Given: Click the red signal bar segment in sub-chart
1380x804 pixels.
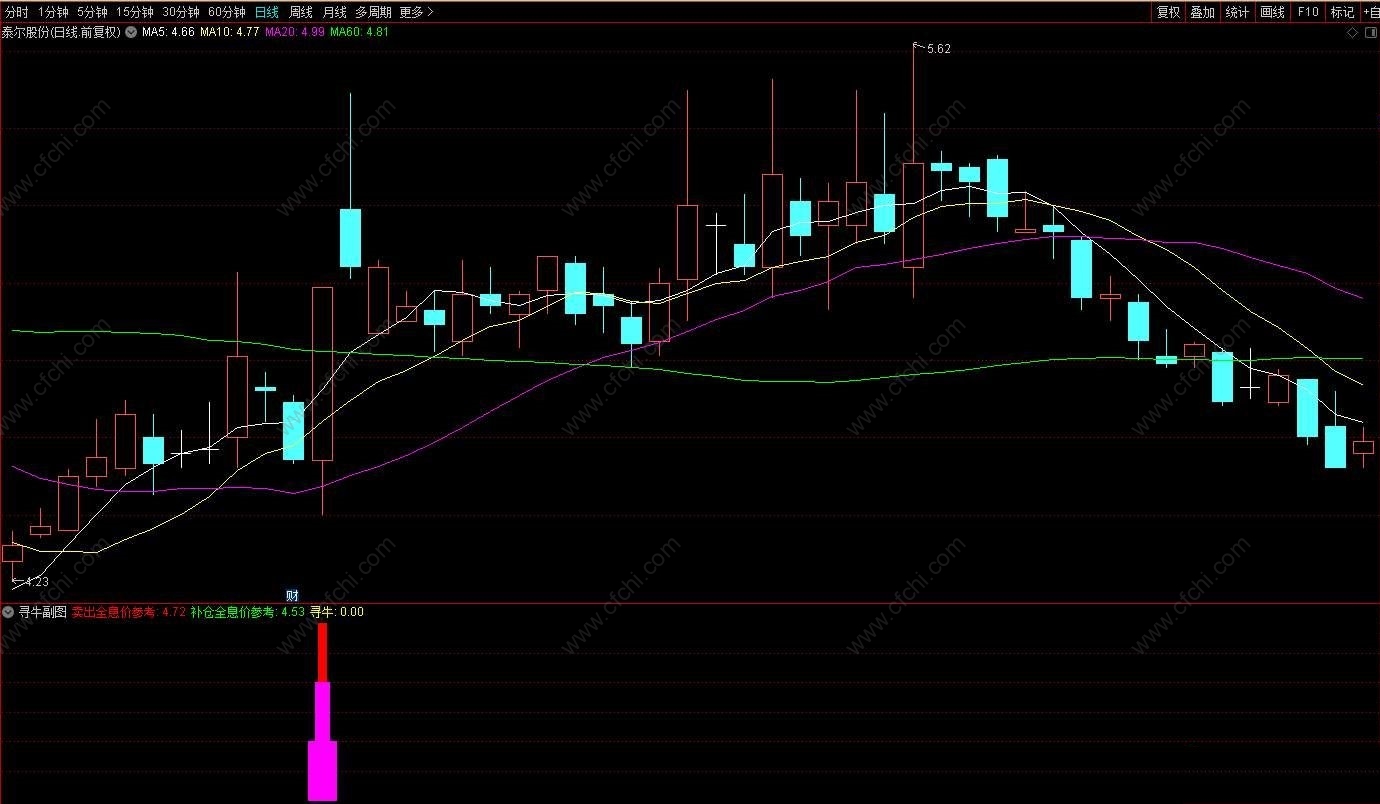Looking at the screenshot, I should click(x=322, y=653).
